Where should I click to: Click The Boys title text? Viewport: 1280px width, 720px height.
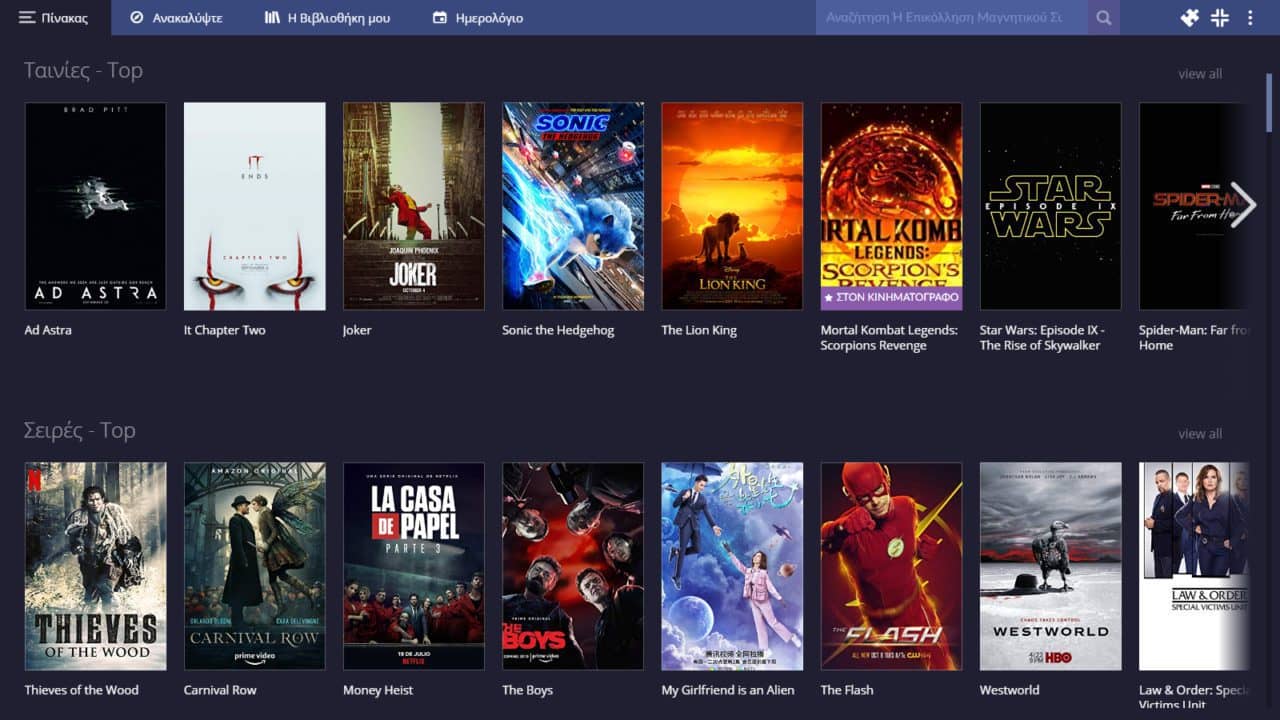pyautogui.click(x=527, y=690)
